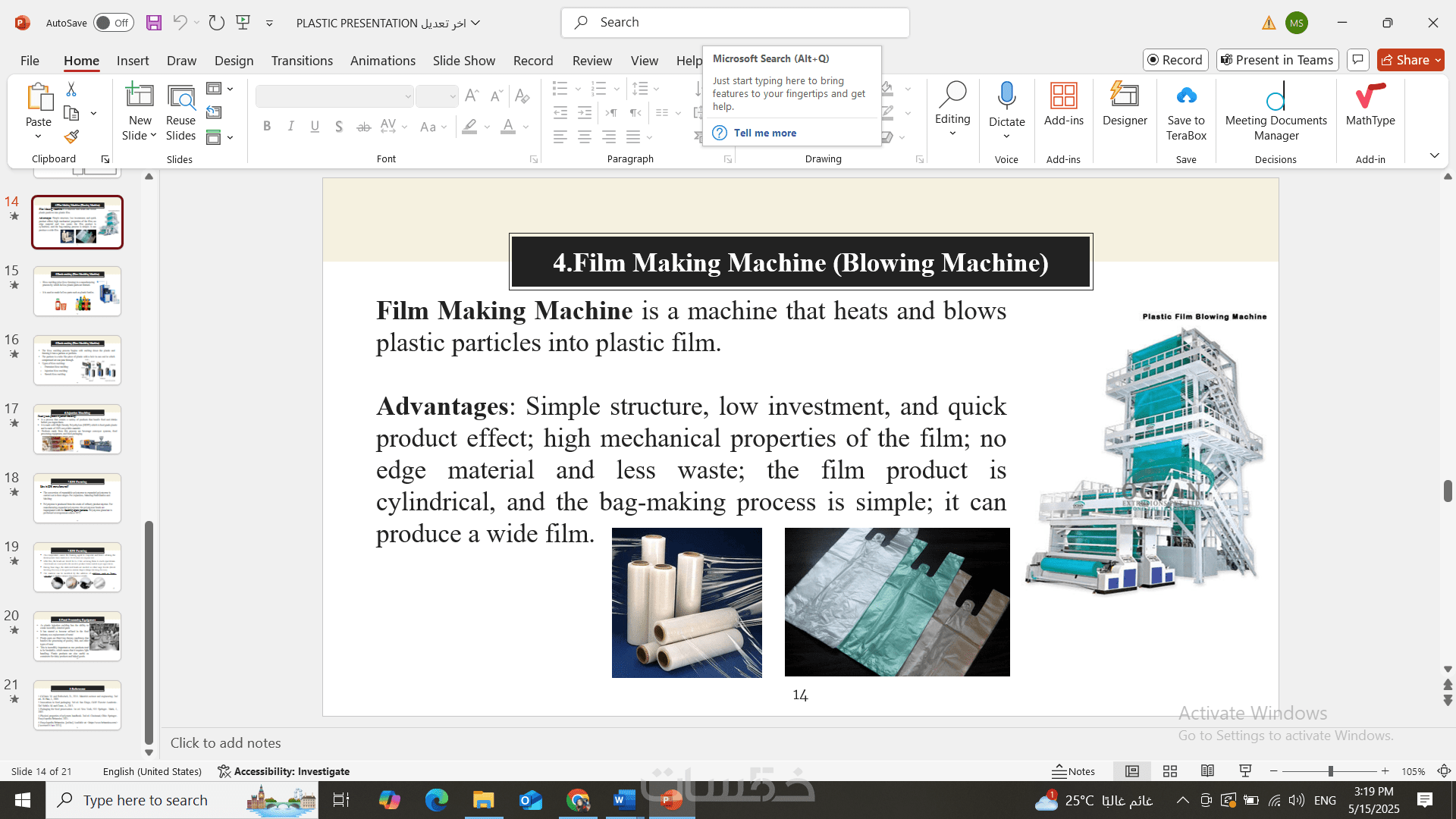Expand the Paste dropdown arrow
Image resolution: width=1456 pixels, height=819 pixels.
[38, 136]
